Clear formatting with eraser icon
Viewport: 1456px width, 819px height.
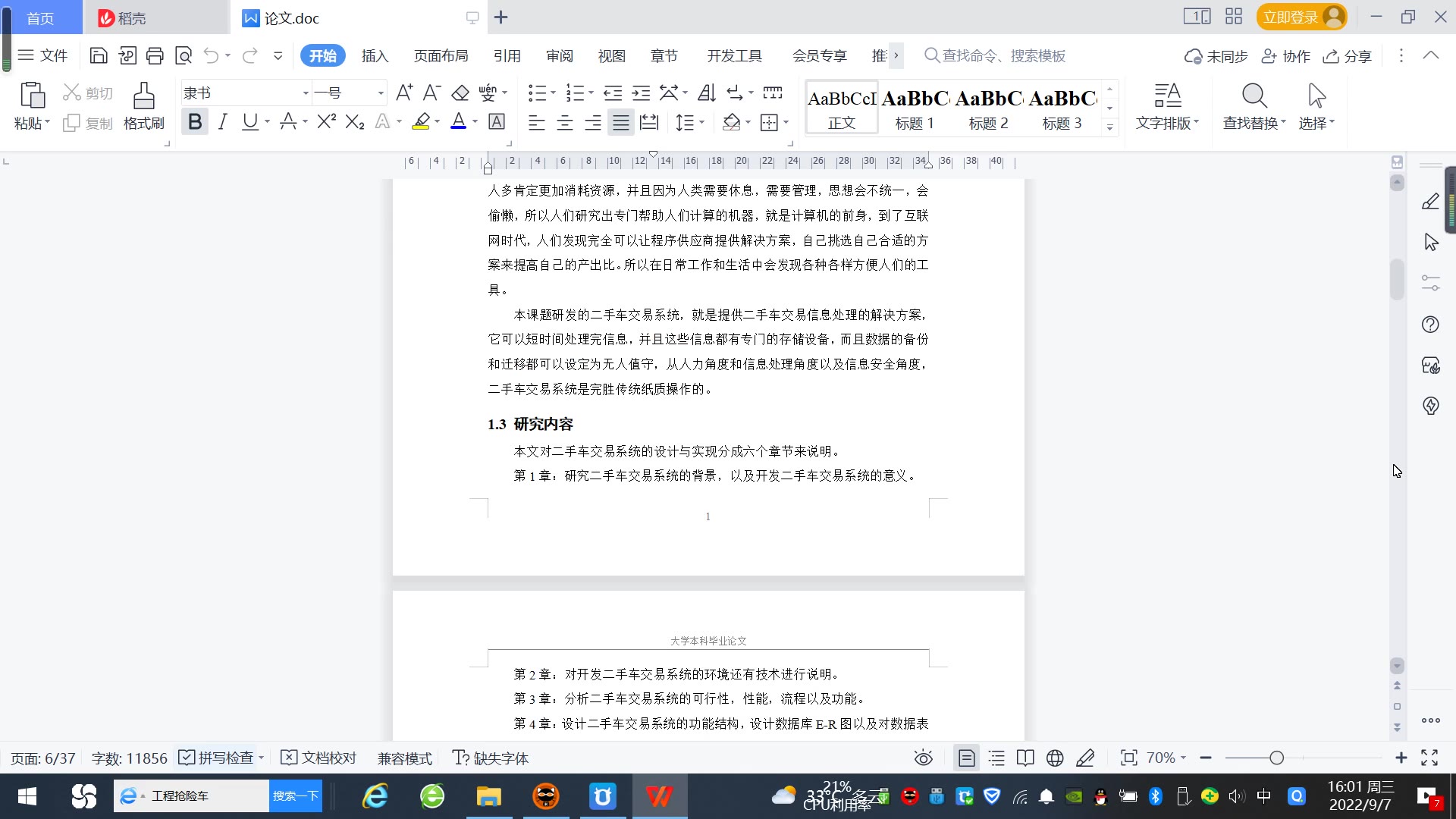460,93
